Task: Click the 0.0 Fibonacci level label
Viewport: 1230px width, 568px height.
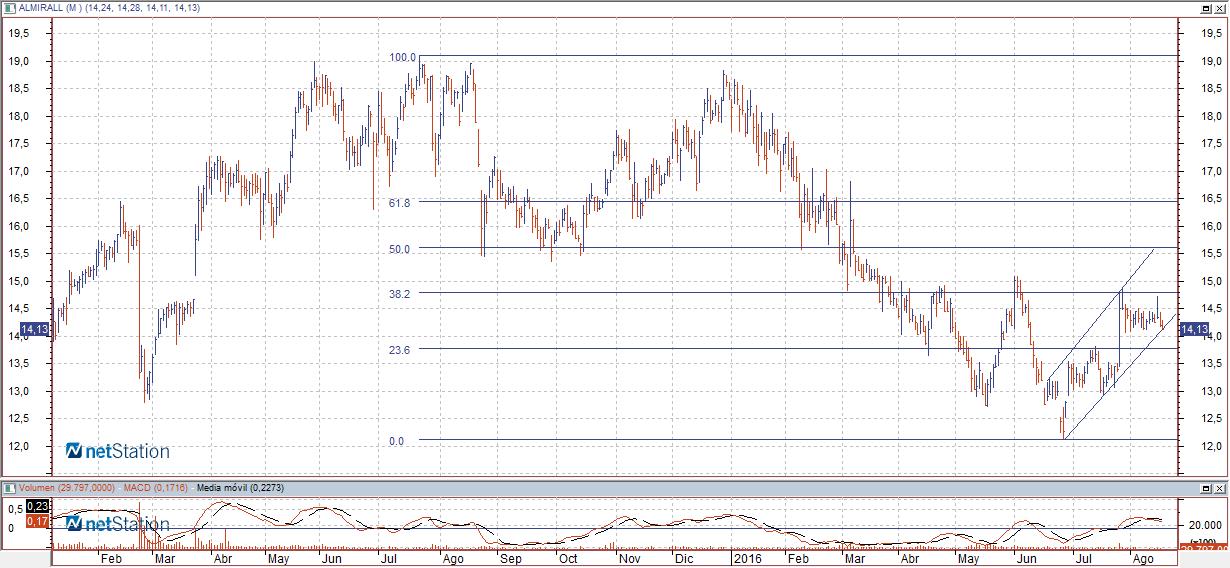Action: click(396, 440)
